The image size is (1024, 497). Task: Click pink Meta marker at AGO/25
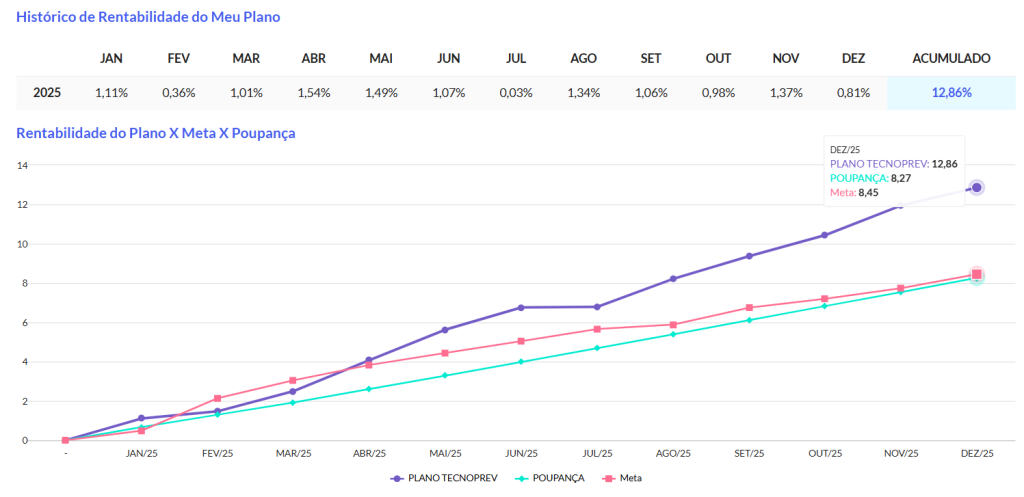(x=673, y=325)
